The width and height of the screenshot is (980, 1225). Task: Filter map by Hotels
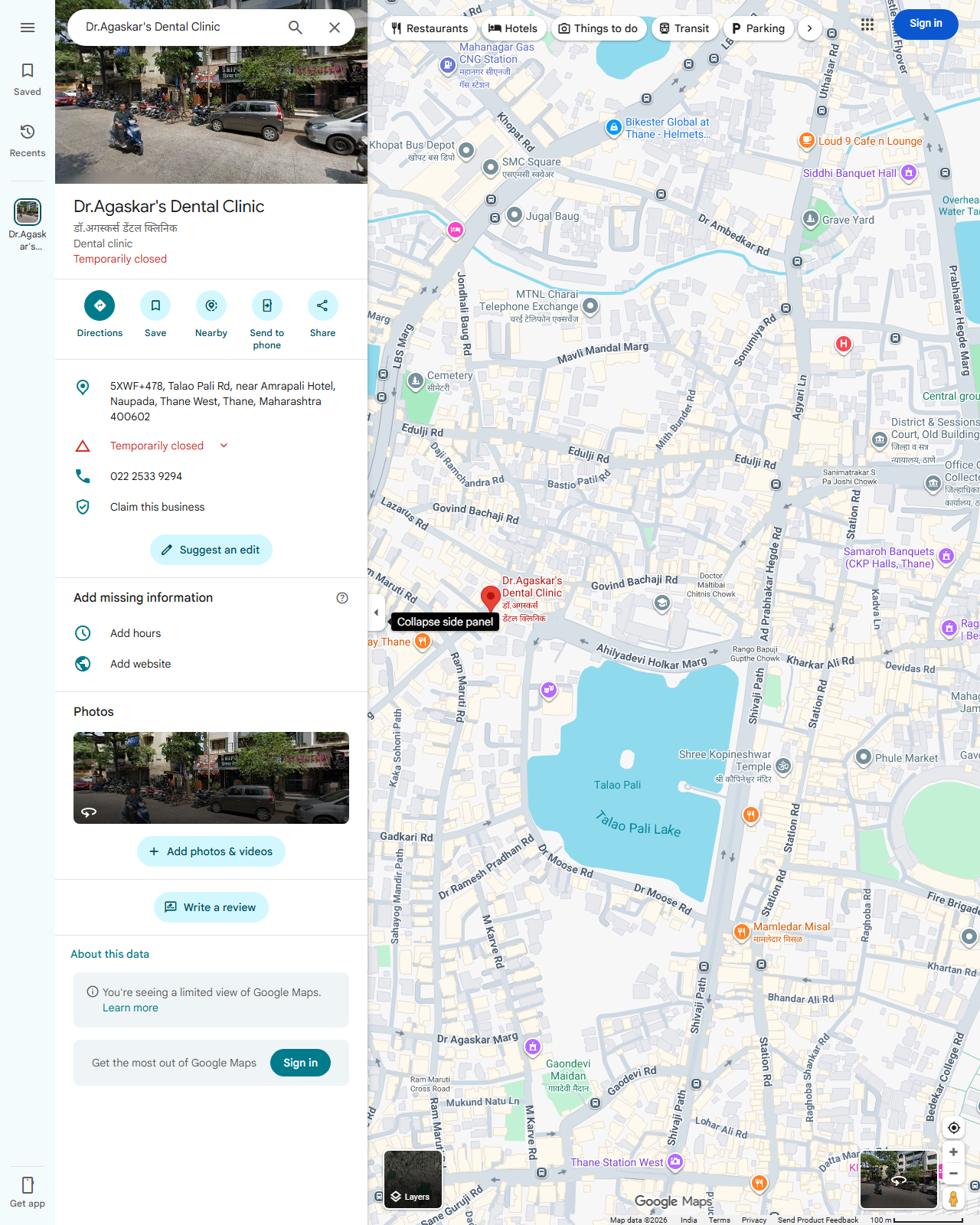coord(513,28)
